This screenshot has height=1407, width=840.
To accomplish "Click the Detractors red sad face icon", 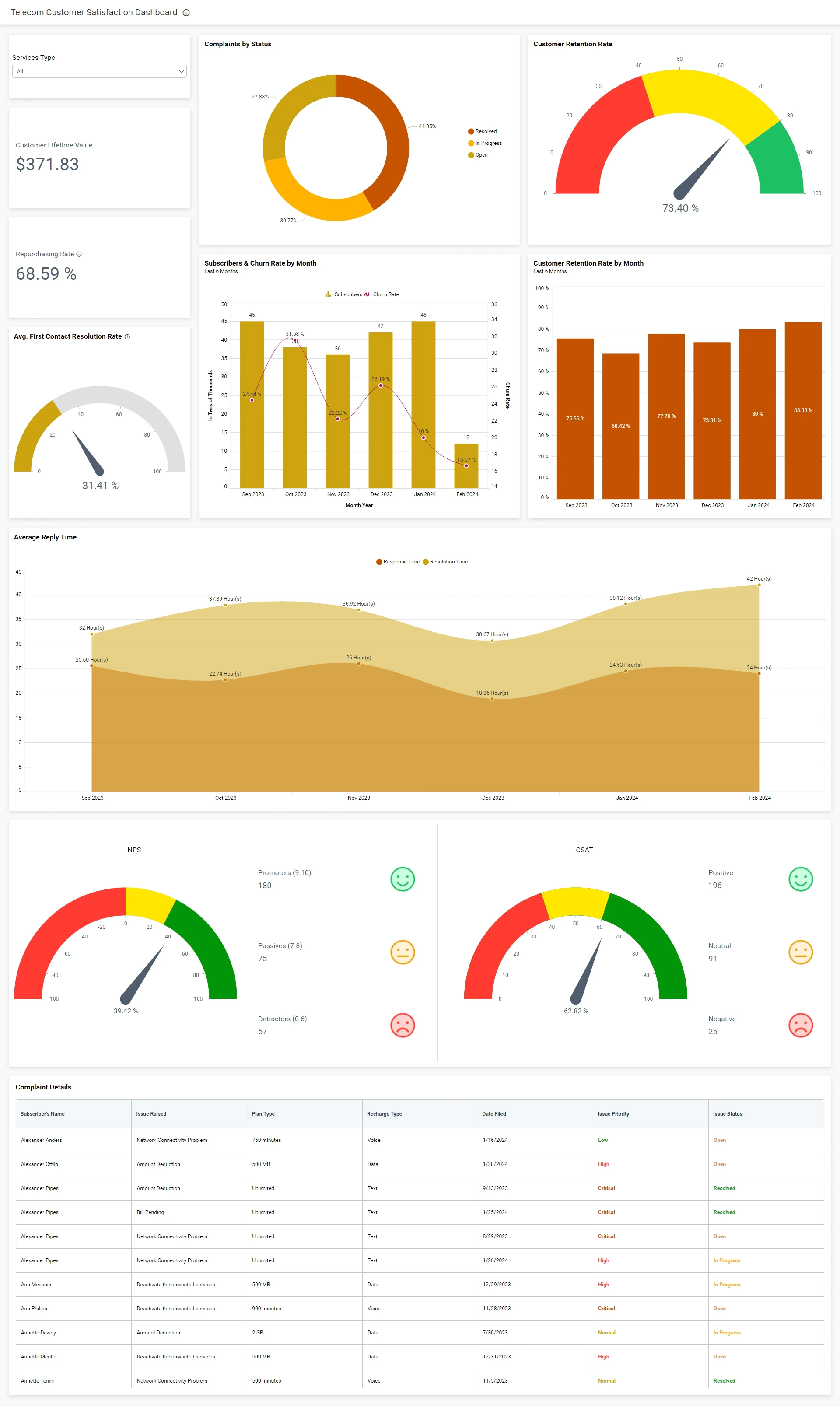I will click(402, 1025).
